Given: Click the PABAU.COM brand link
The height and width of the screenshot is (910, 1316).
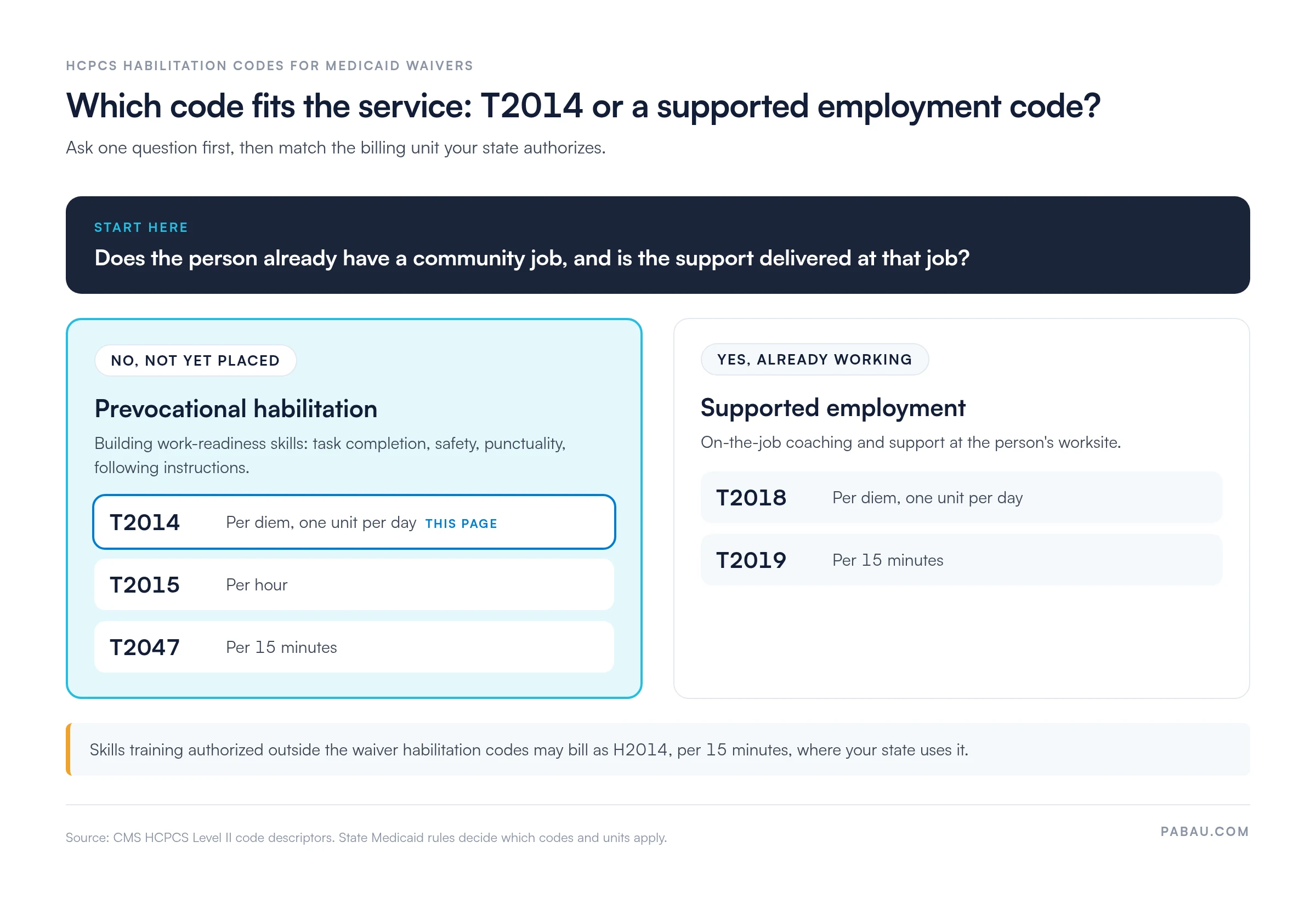Looking at the screenshot, I should tap(1204, 831).
